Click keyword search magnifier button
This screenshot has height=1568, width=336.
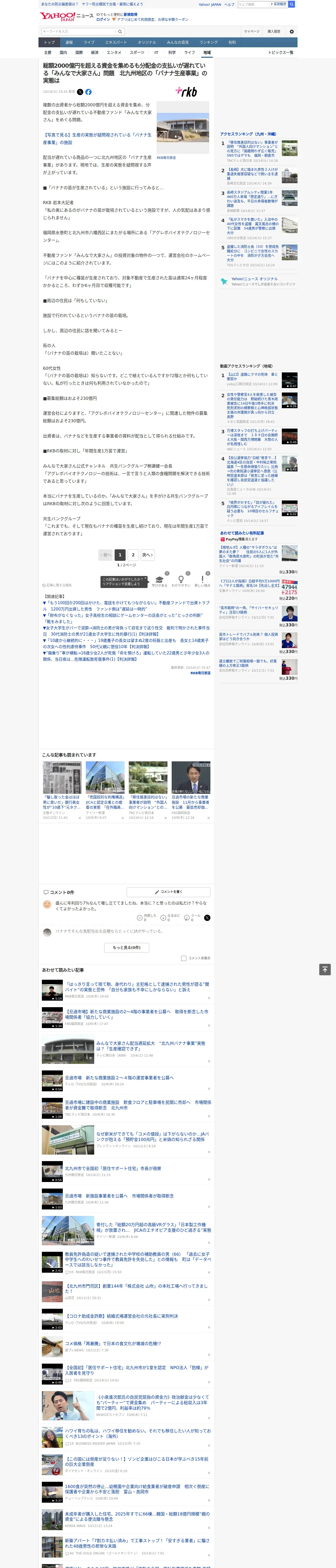[x=120, y=32]
